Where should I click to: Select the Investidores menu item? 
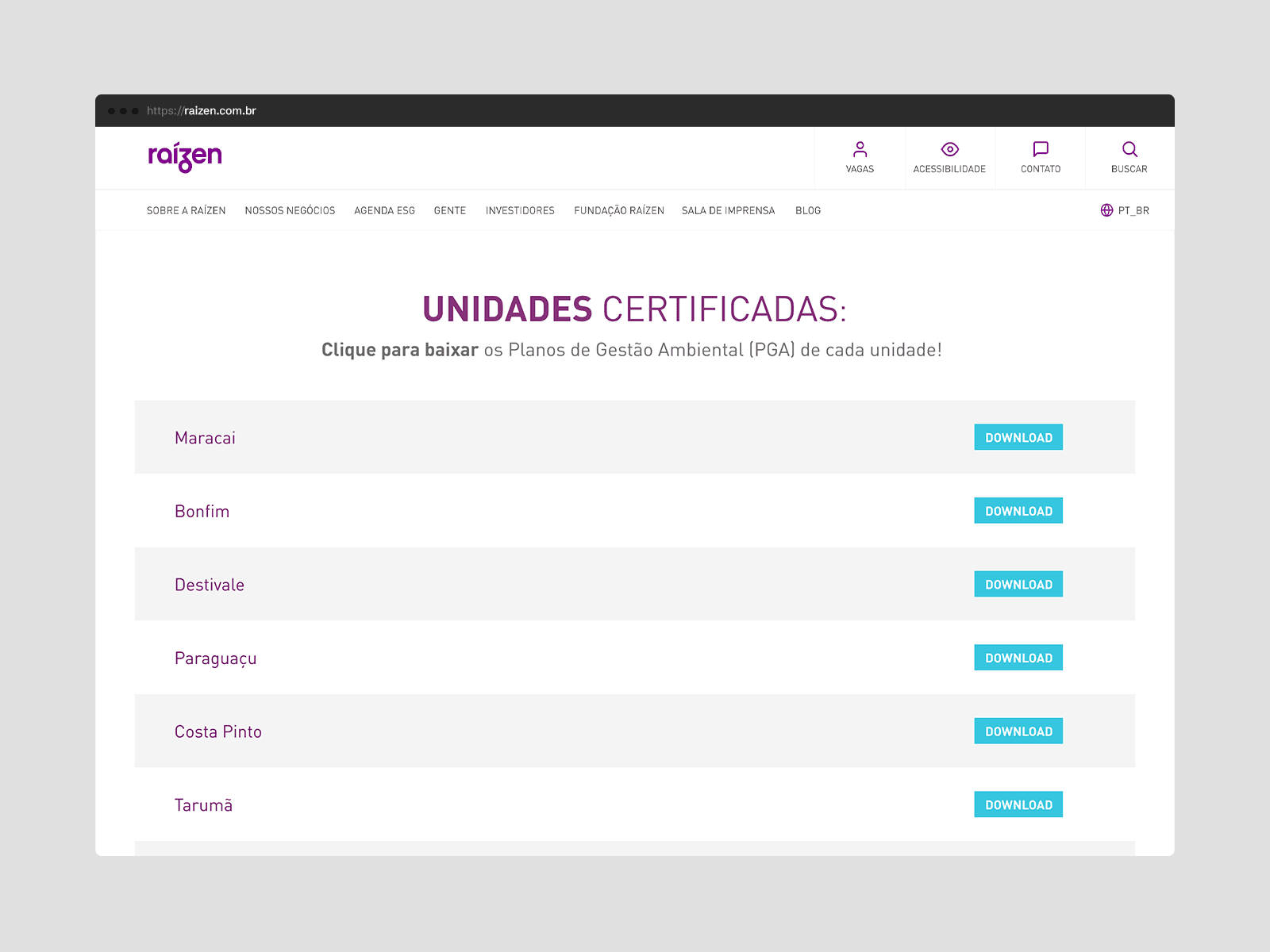520,210
